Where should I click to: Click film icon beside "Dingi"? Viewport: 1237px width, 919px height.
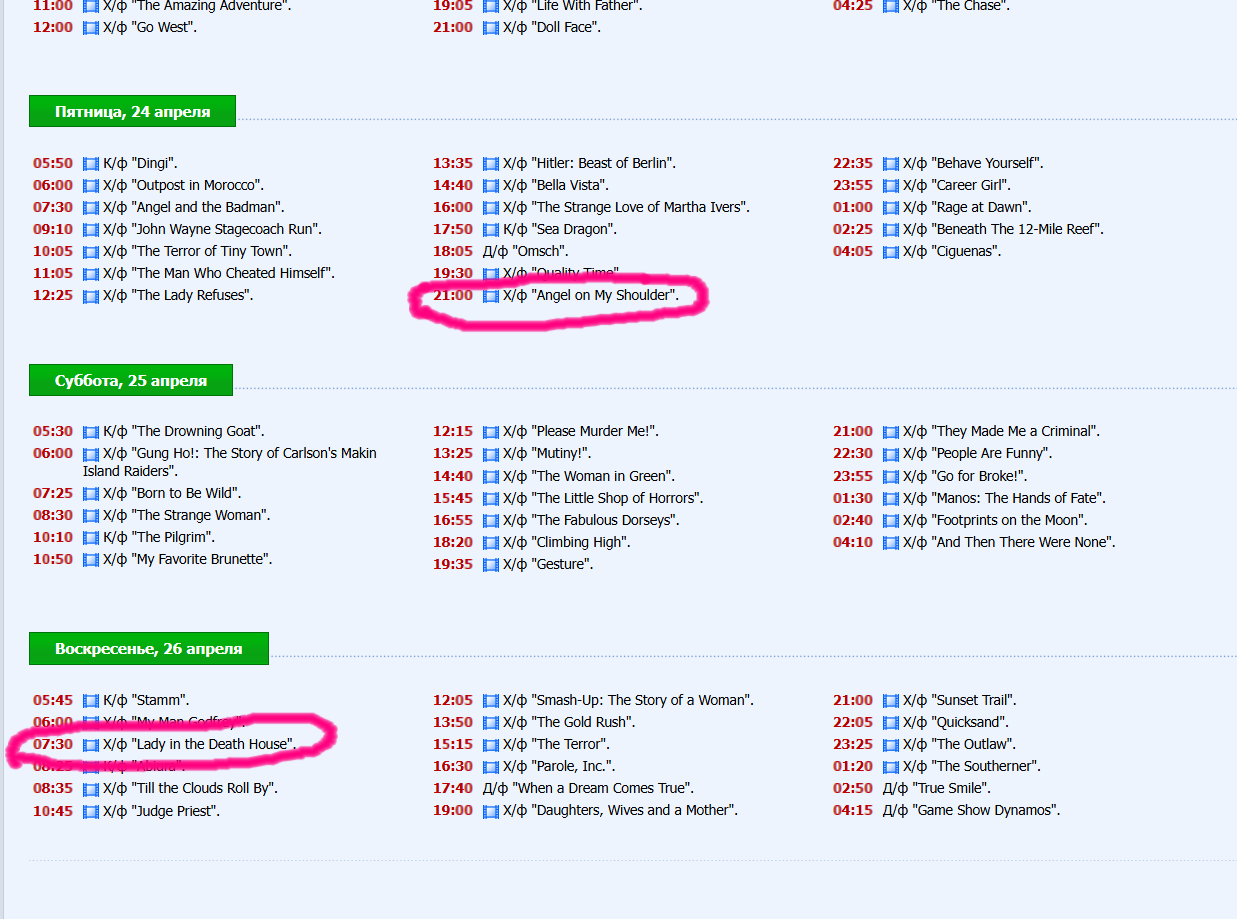coord(91,164)
